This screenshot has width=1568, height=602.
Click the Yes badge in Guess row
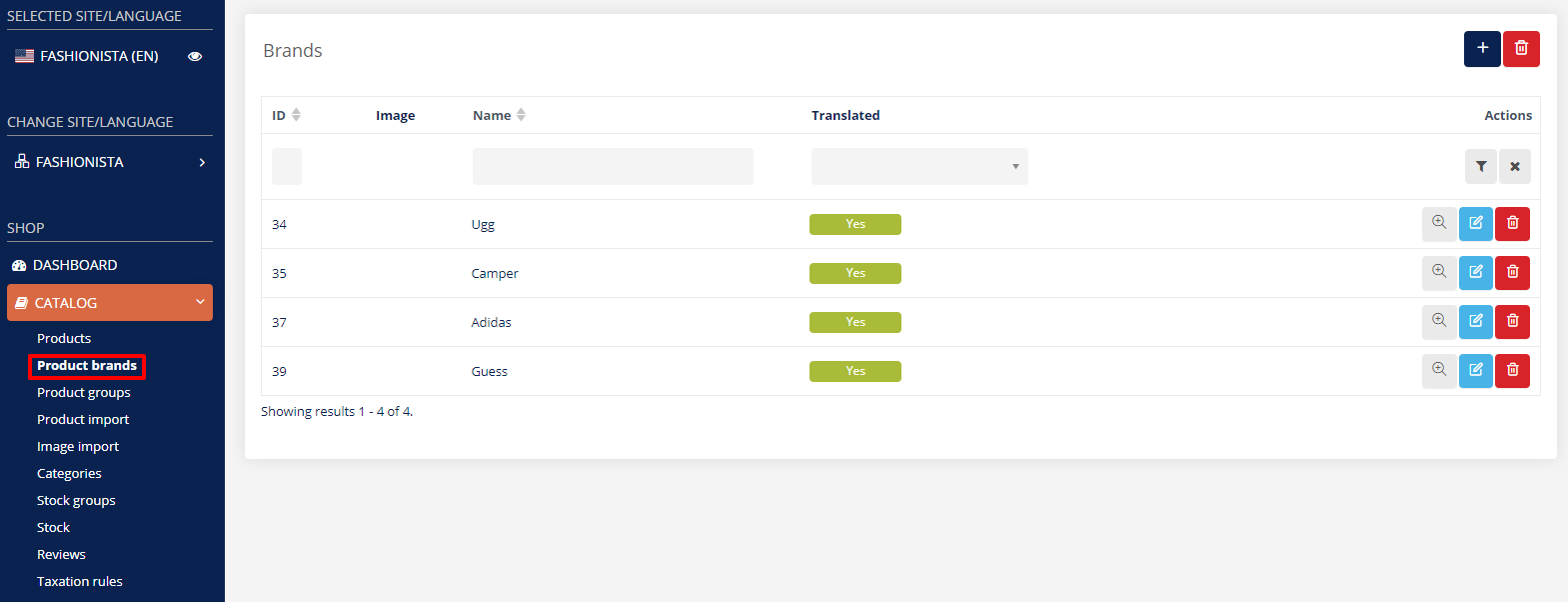point(855,371)
